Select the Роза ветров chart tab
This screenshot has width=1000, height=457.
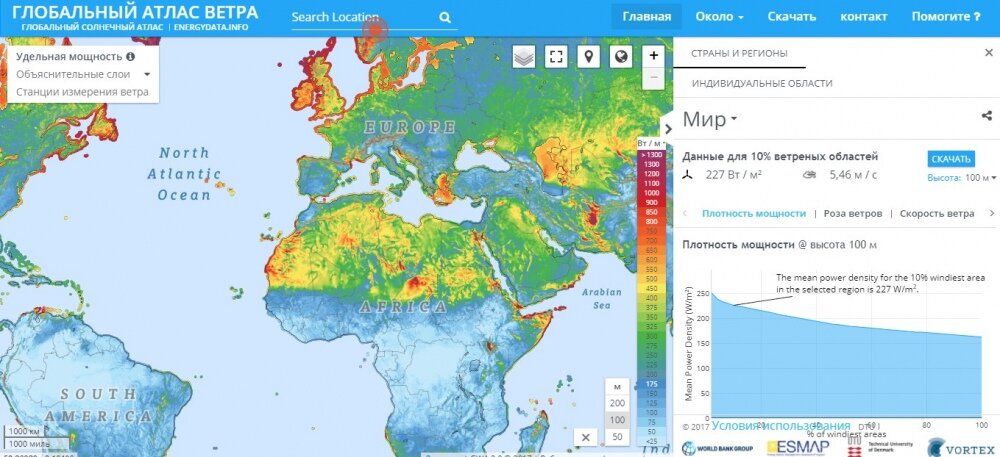click(x=853, y=214)
